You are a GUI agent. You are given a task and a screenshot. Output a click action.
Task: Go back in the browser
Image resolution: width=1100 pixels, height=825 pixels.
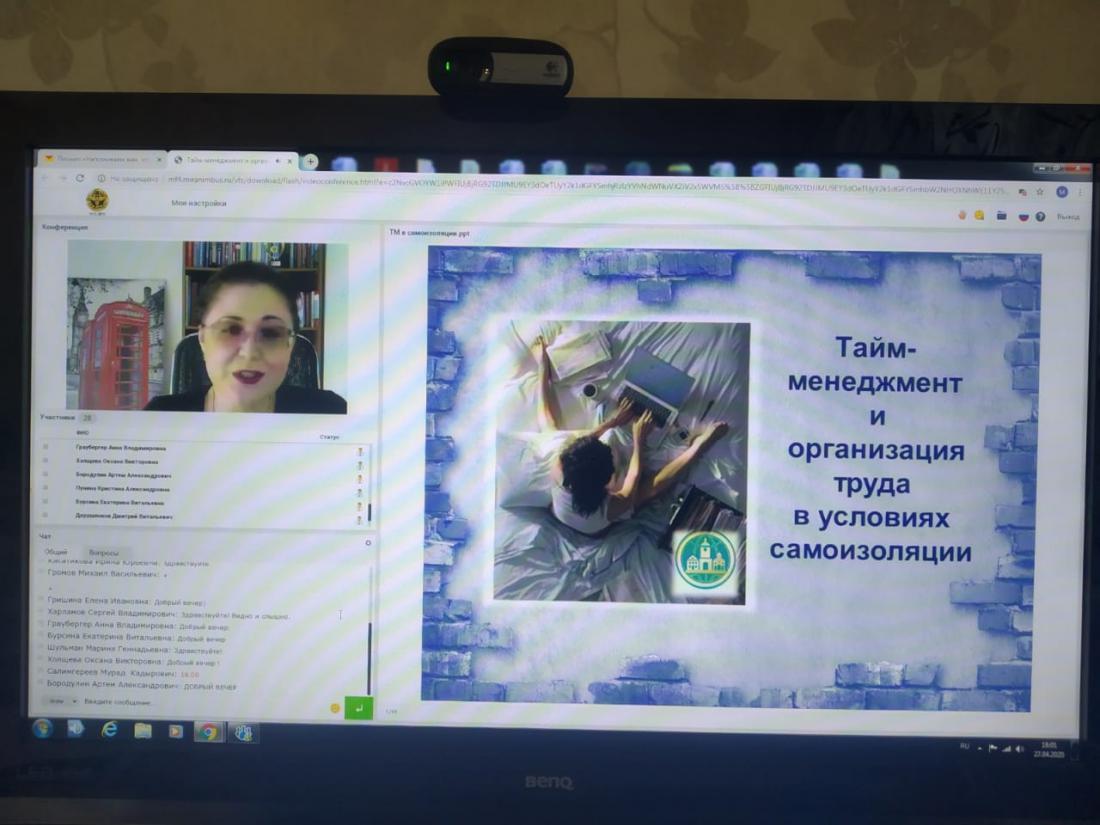click(46, 178)
